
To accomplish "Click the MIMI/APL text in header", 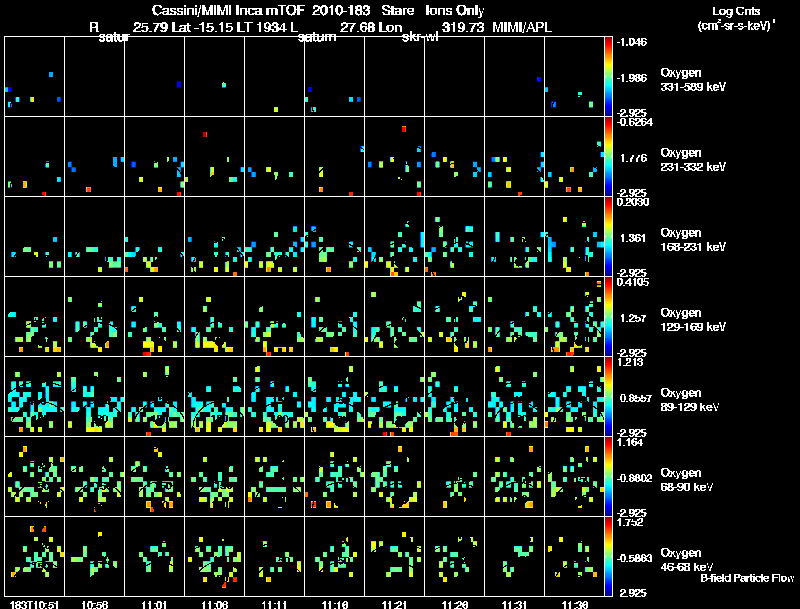I will click(520, 28).
